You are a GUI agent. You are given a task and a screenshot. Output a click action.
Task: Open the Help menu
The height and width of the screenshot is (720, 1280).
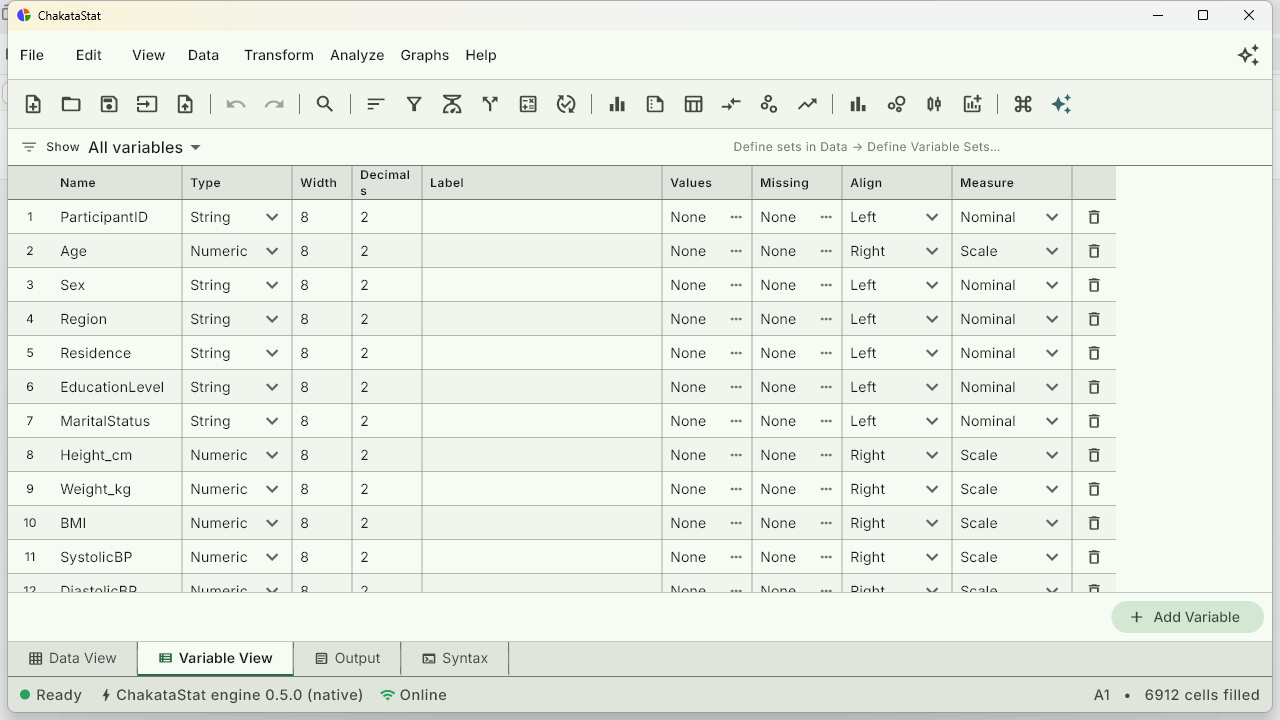[x=481, y=55]
